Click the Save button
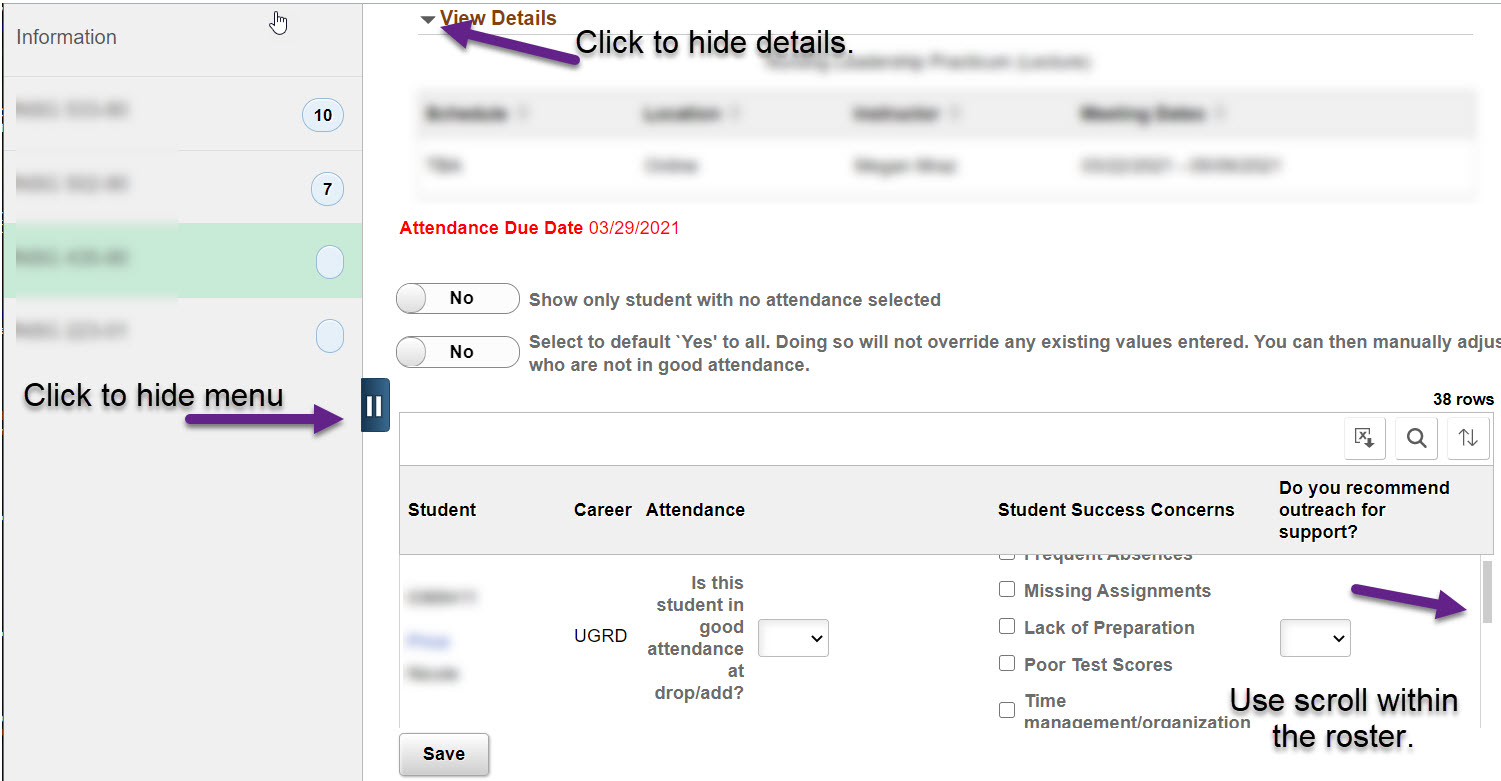 tap(444, 754)
